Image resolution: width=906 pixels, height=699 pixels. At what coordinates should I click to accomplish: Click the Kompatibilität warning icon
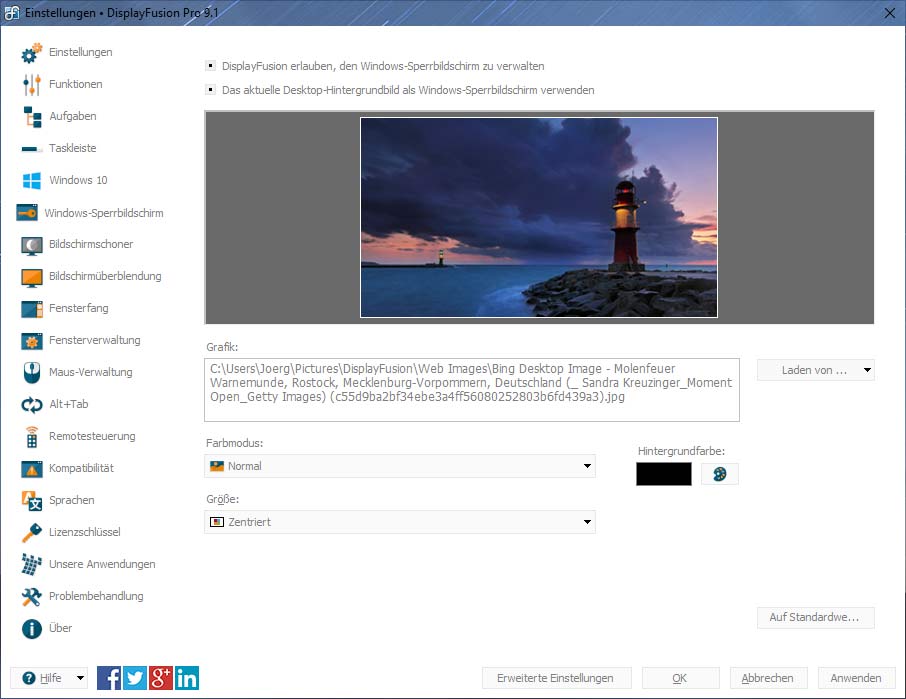32,469
